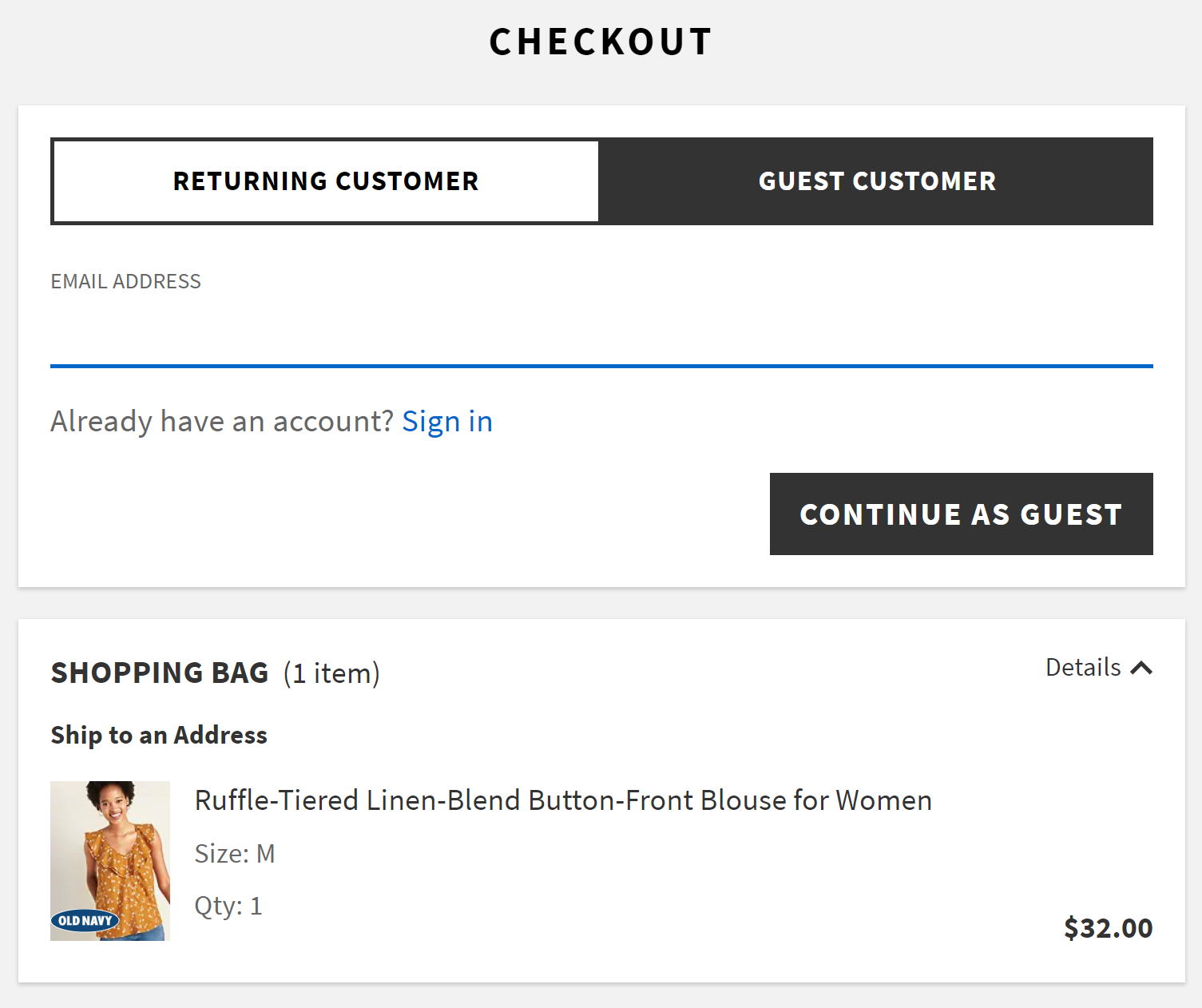Focus the Email Address input field

pos(601,334)
